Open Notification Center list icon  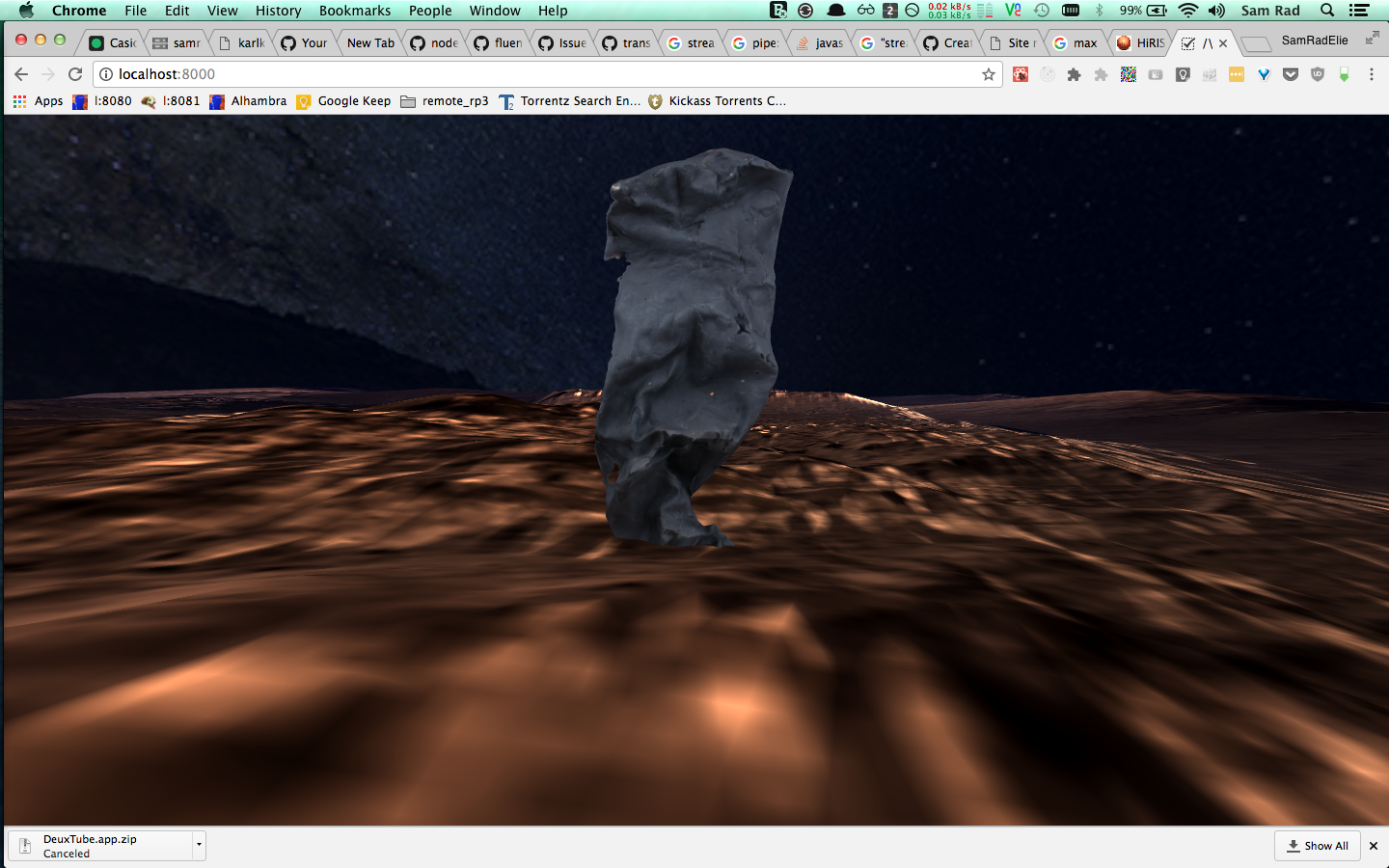1359,11
